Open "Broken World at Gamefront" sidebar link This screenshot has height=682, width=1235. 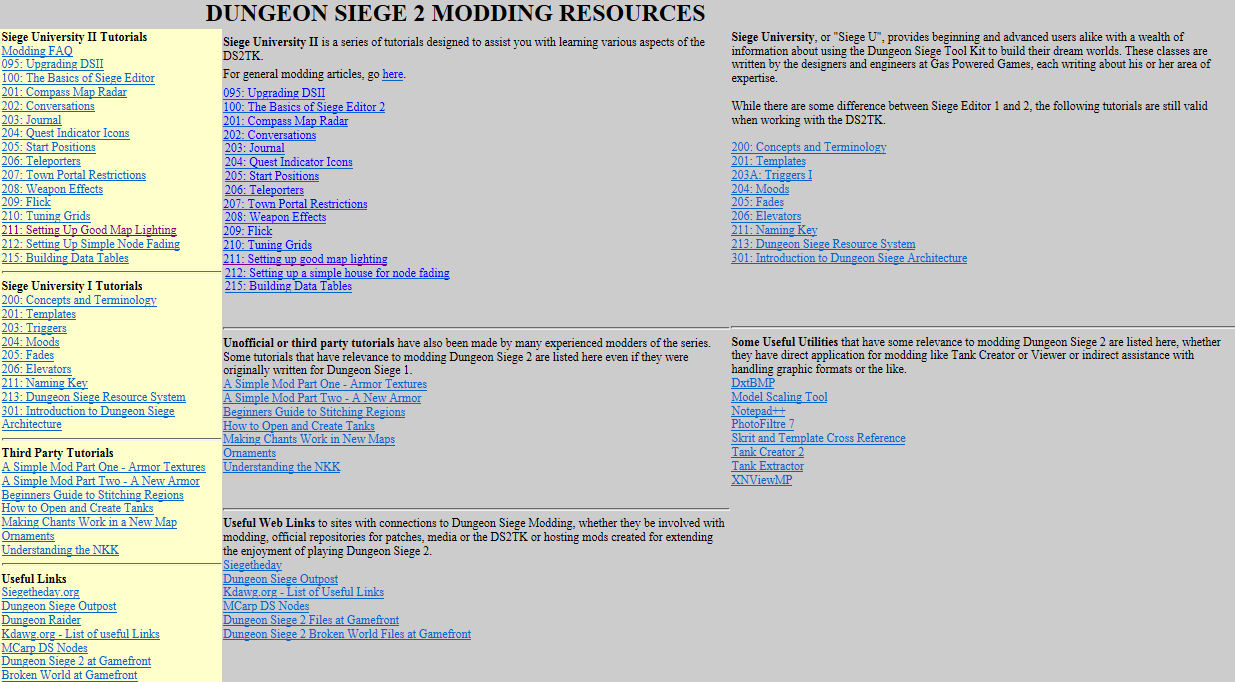pos(69,675)
